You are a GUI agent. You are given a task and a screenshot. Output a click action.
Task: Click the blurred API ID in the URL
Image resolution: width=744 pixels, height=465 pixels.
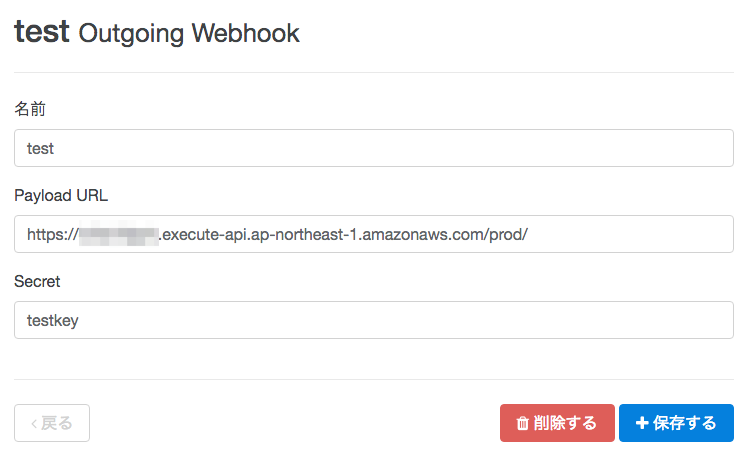pos(119,234)
